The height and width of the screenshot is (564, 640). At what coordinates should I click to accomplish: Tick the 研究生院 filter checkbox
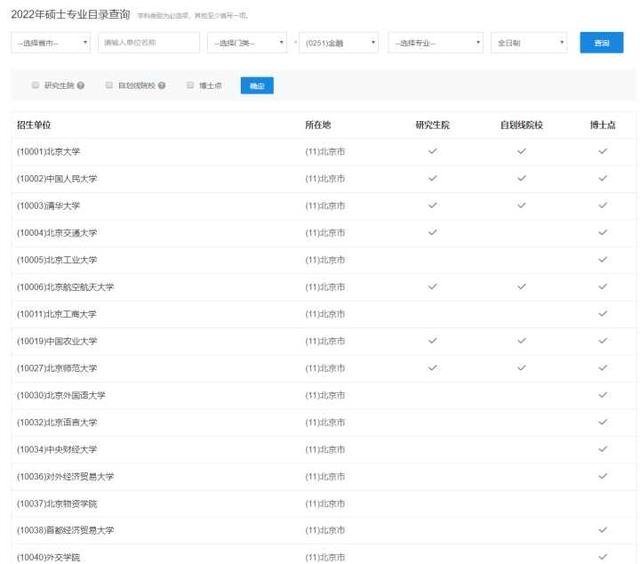click(x=35, y=85)
